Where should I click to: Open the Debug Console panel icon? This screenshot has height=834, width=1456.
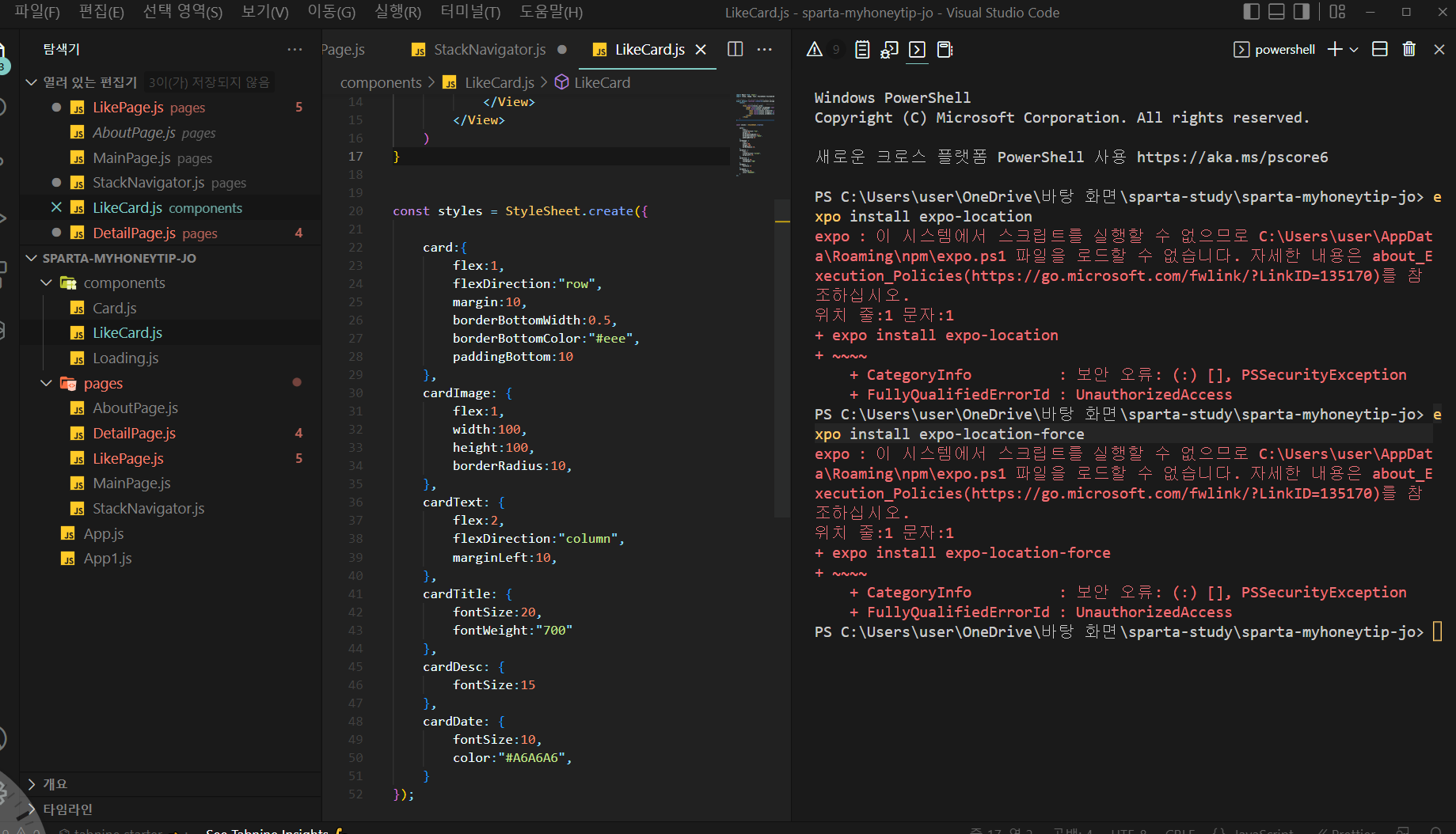click(x=890, y=49)
